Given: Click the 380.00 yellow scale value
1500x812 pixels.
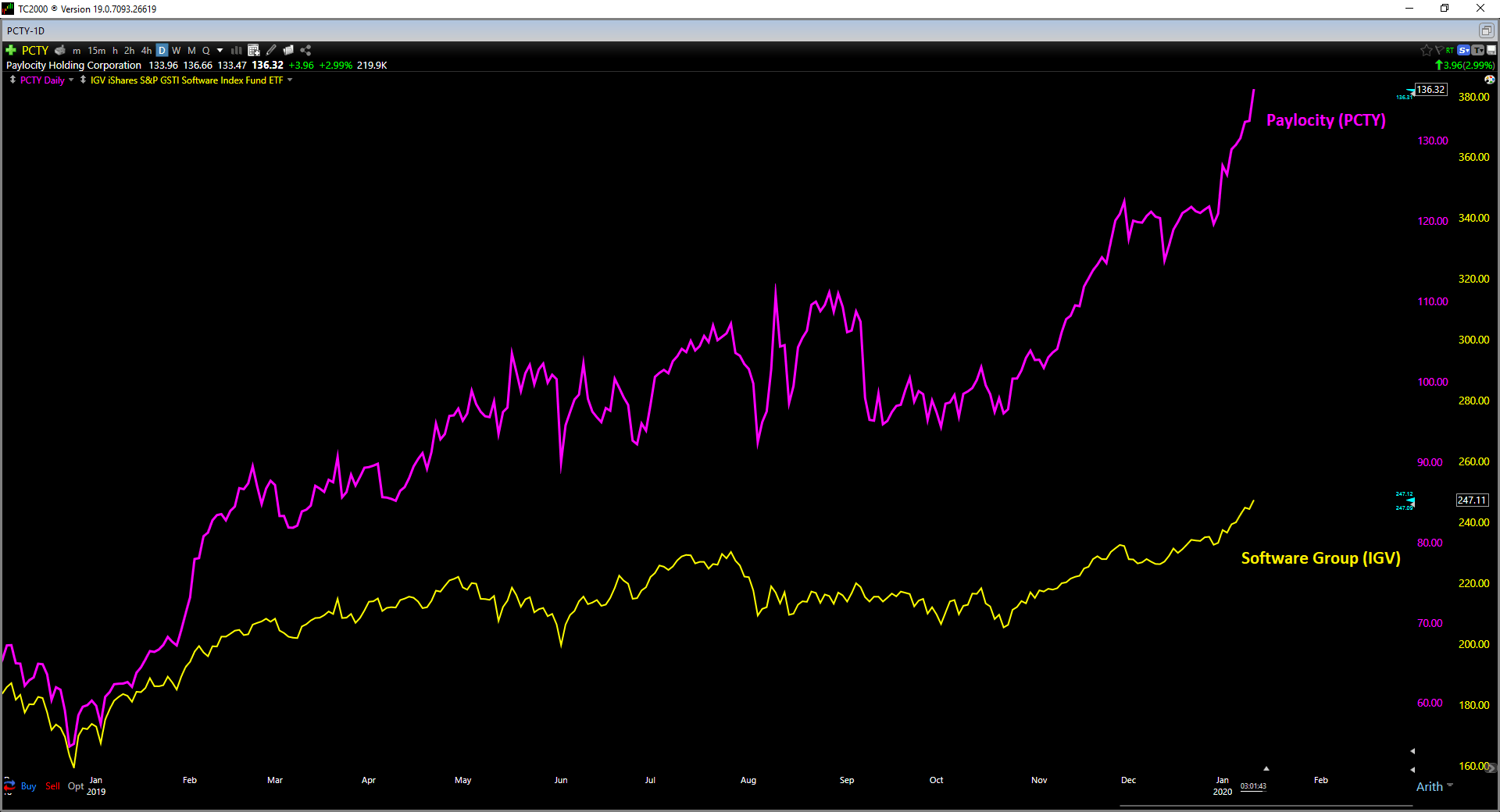Looking at the screenshot, I should [1473, 97].
